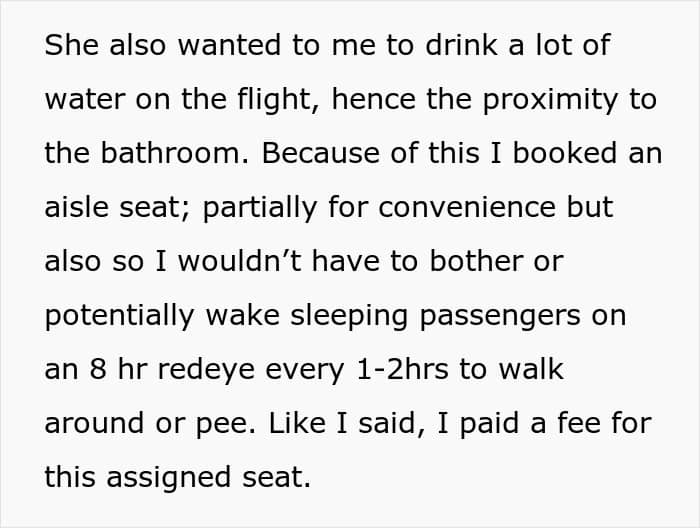Click on the word "proximity"
This screenshot has height=528, width=700.
tap(550, 99)
